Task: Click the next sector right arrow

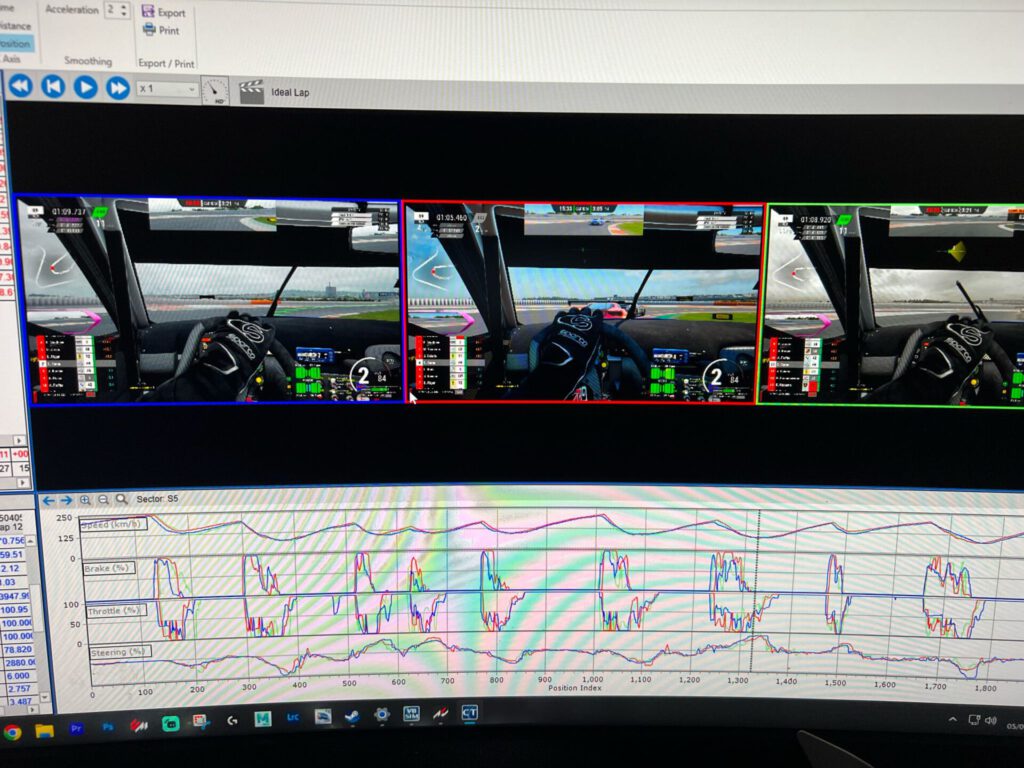Action: (x=66, y=499)
